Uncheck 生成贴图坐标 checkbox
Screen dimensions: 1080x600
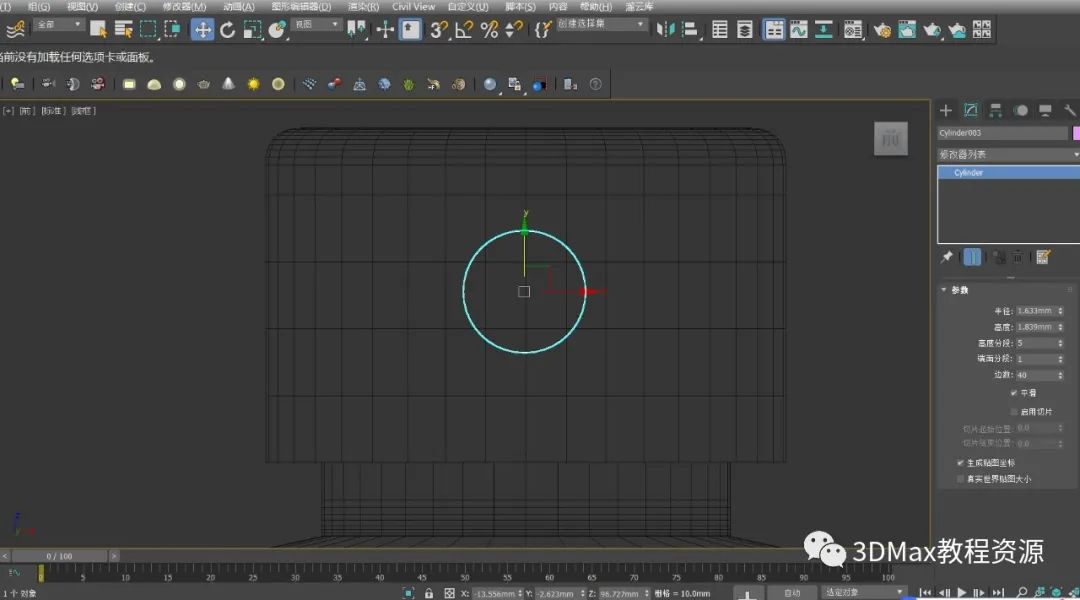(961, 463)
